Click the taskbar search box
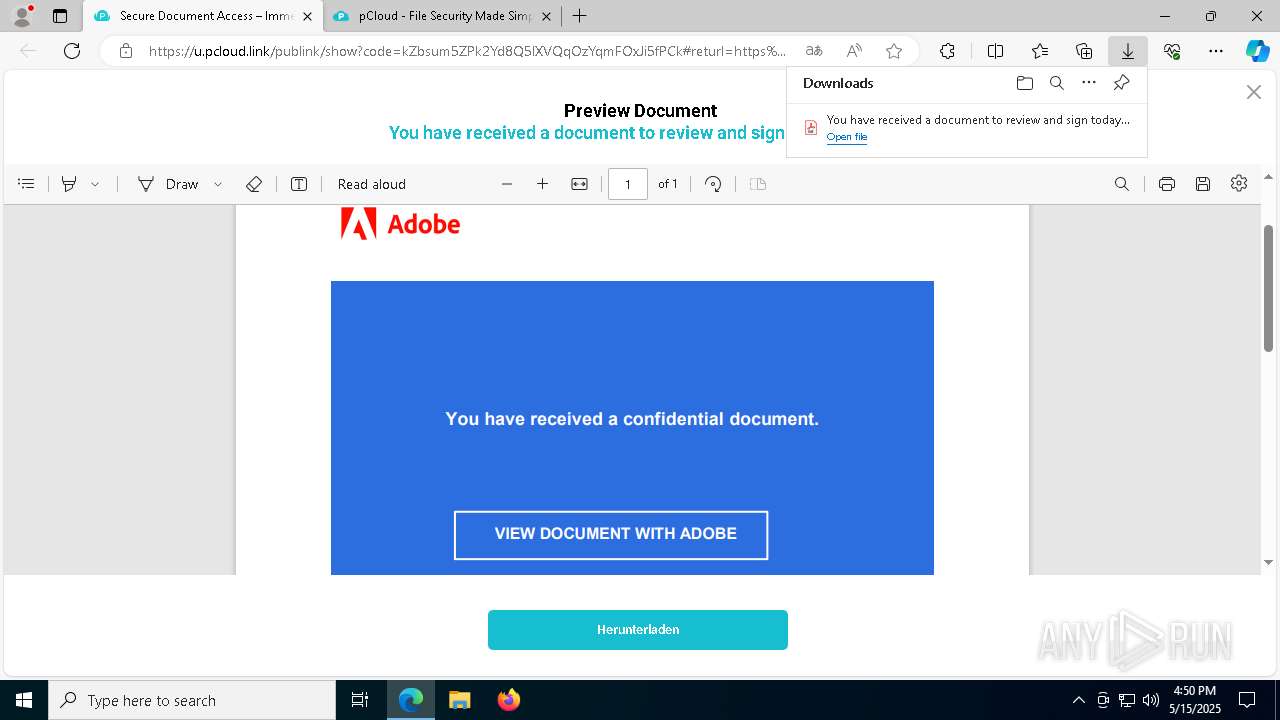The width and height of the screenshot is (1280, 720). [x=192, y=700]
